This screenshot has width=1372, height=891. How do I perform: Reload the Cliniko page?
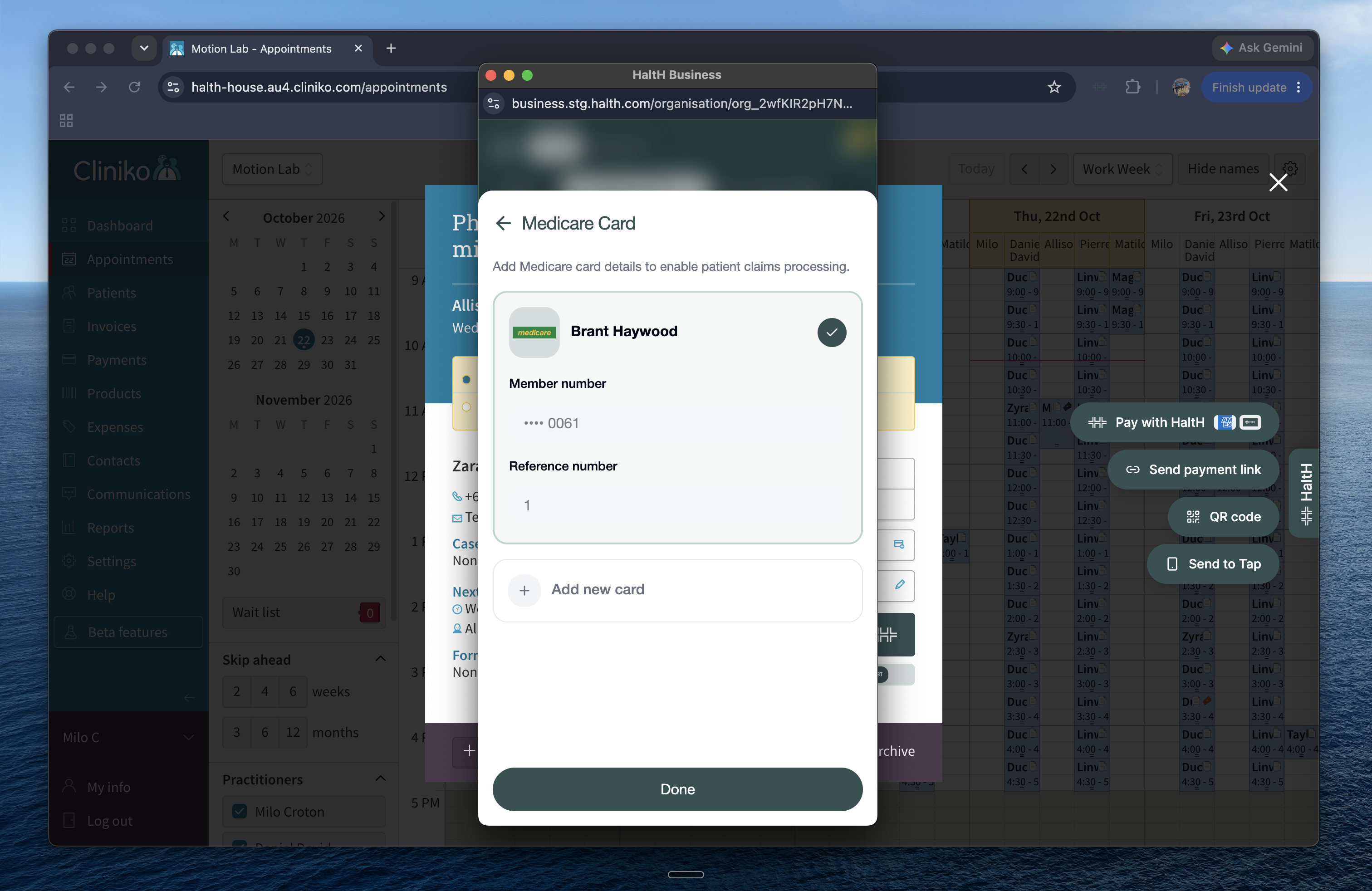(134, 87)
